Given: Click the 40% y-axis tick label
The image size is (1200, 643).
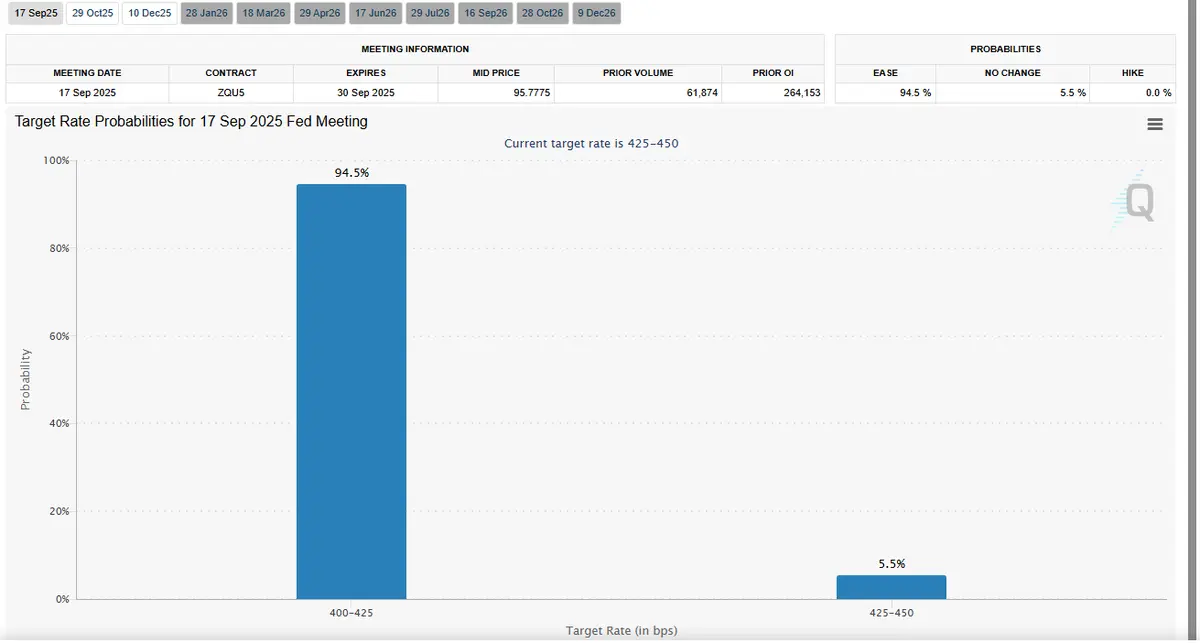Looking at the screenshot, I should pos(60,423).
